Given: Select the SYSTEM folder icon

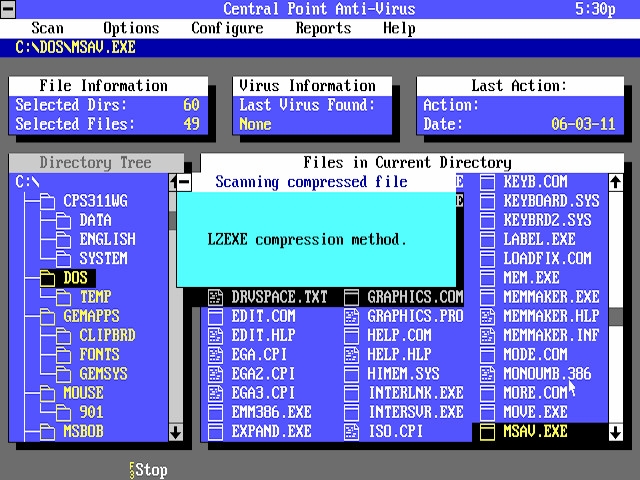Looking at the screenshot, I should [64, 259].
